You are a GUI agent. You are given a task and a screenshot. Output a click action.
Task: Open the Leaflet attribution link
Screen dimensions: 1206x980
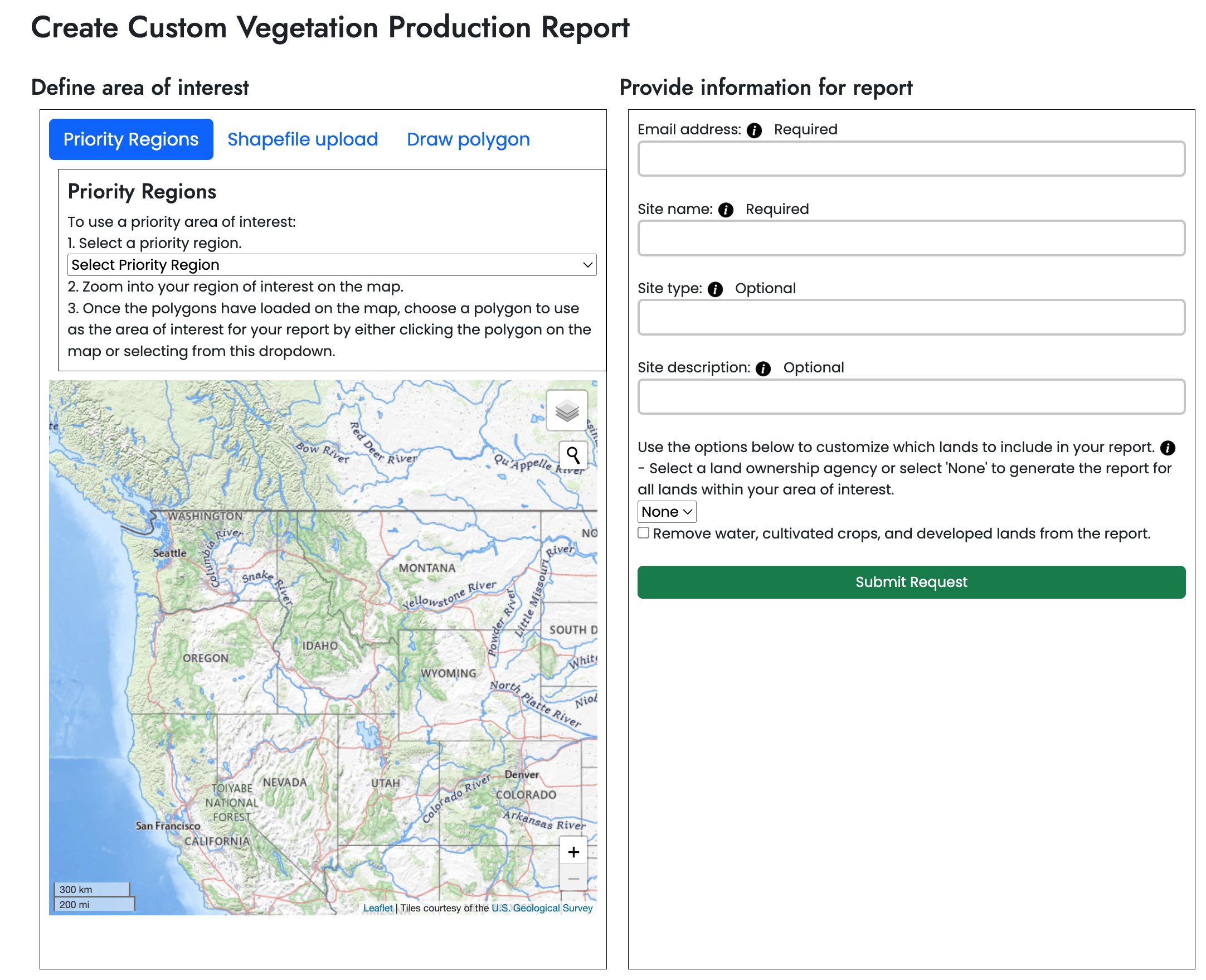tap(377, 908)
